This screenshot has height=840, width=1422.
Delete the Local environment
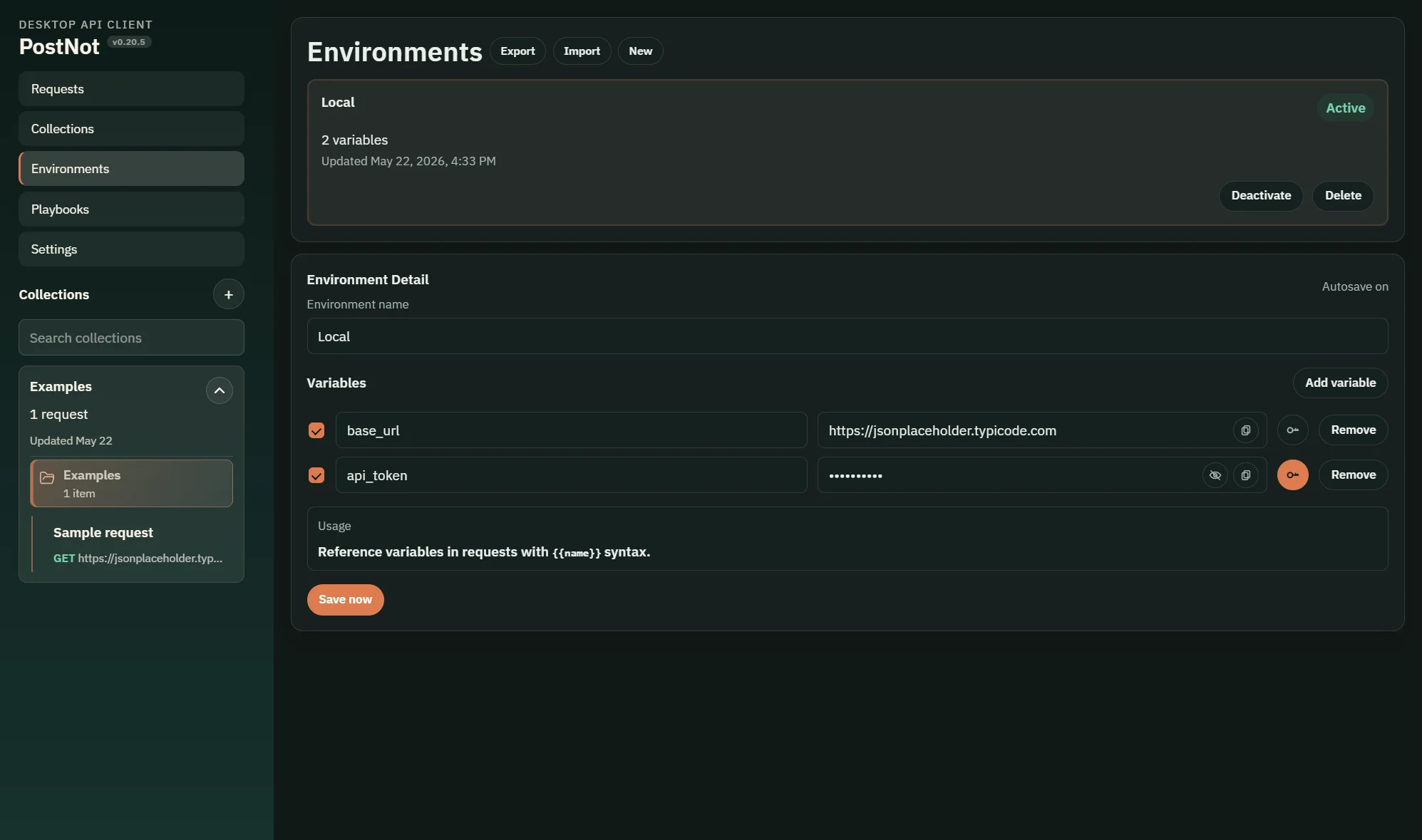pyautogui.click(x=1343, y=196)
